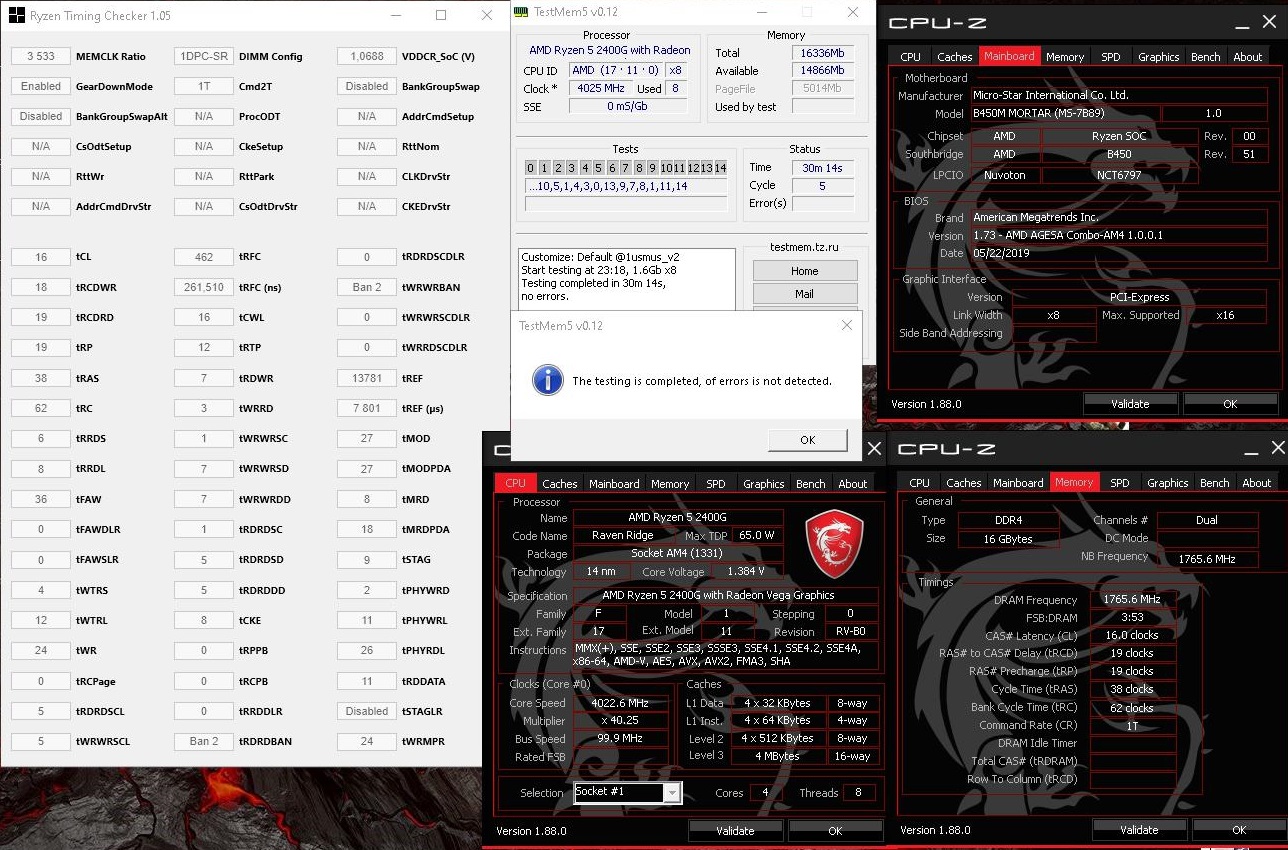
Task: Click the Mail button in TestMem5
Action: pyautogui.click(x=804, y=294)
